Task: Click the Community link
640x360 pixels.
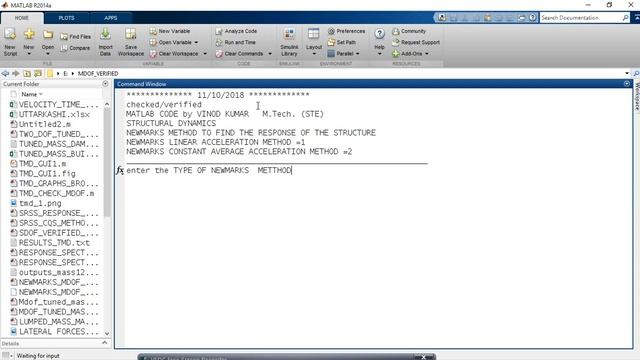Action: point(409,31)
